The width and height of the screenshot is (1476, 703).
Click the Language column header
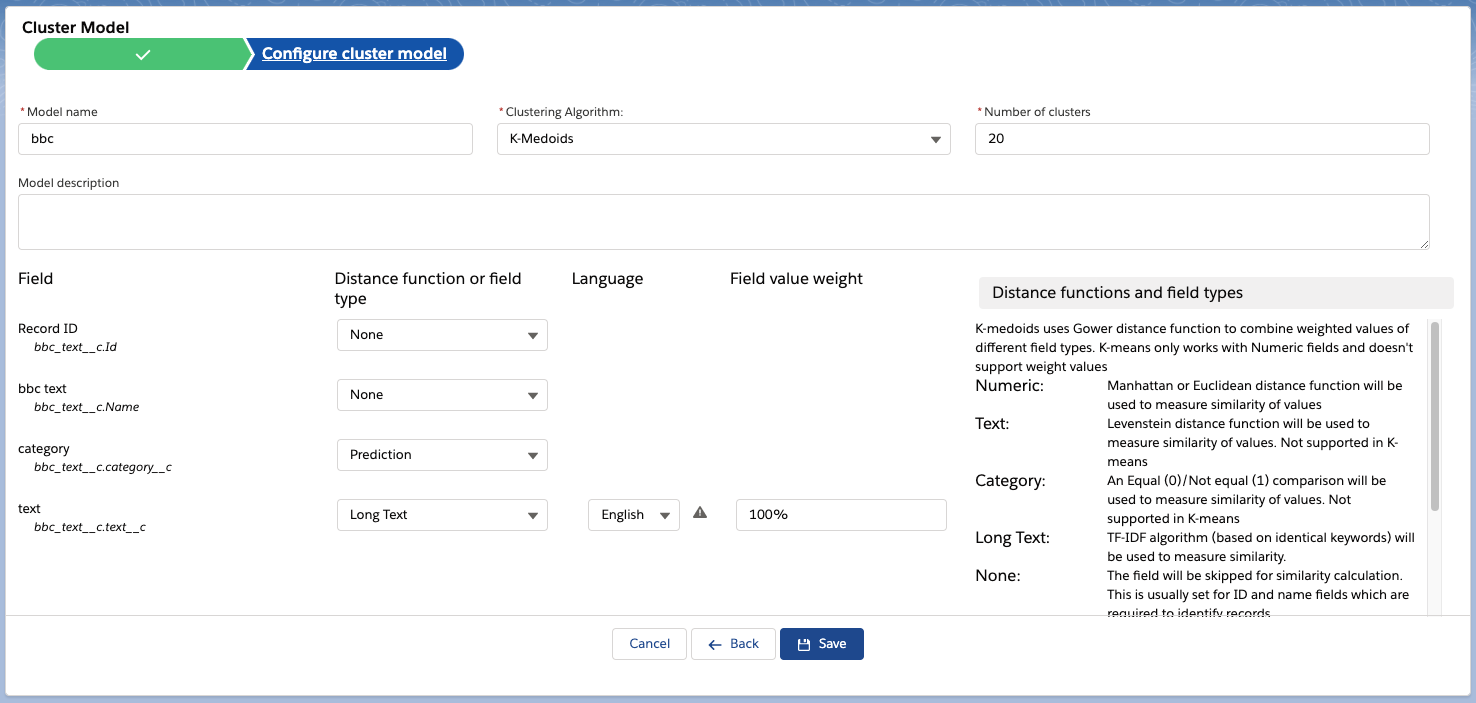(607, 279)
